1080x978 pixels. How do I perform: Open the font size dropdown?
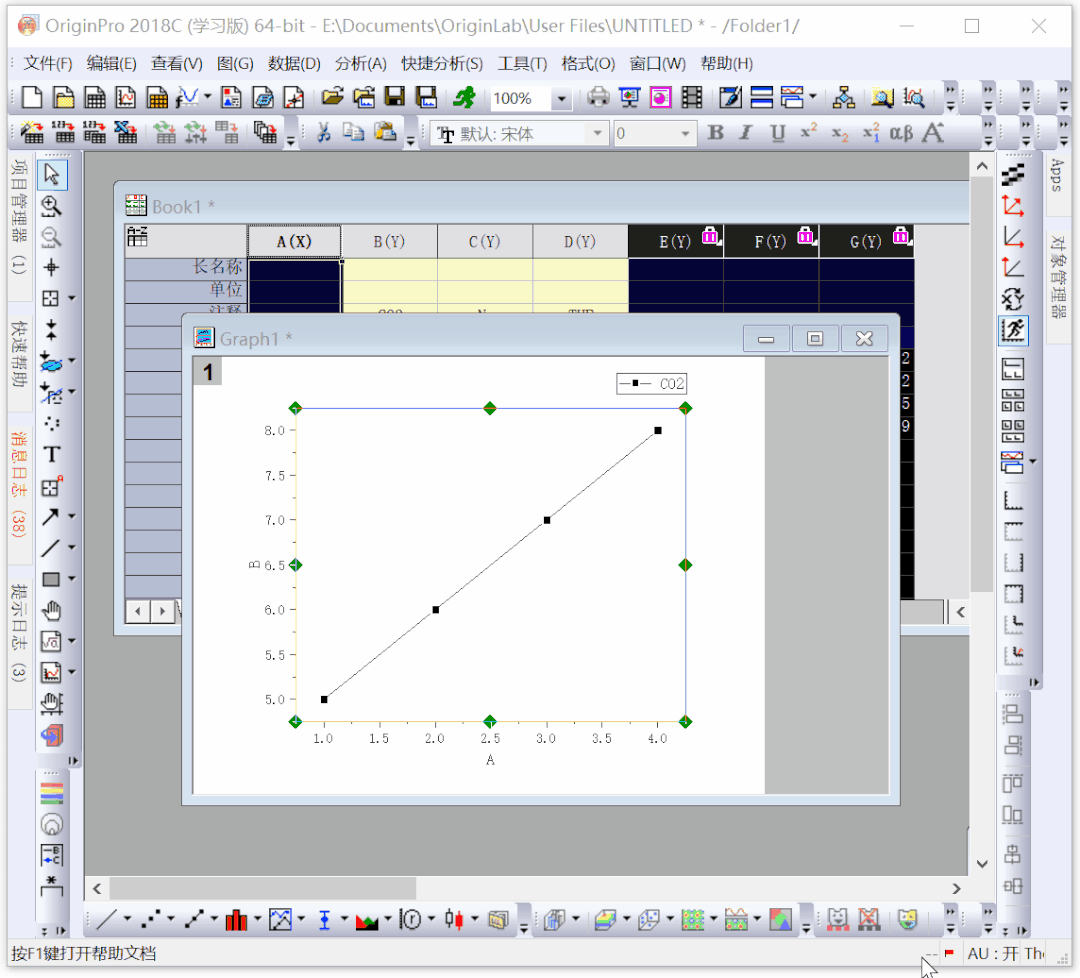(x=685, y=133)
